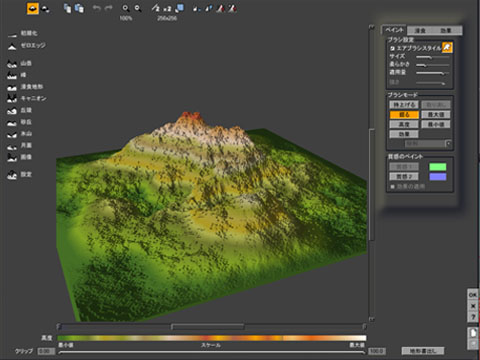Click the paste terrain icon in toolbar
This screenshot has height=360, width=480.
(x=79, y=8)
